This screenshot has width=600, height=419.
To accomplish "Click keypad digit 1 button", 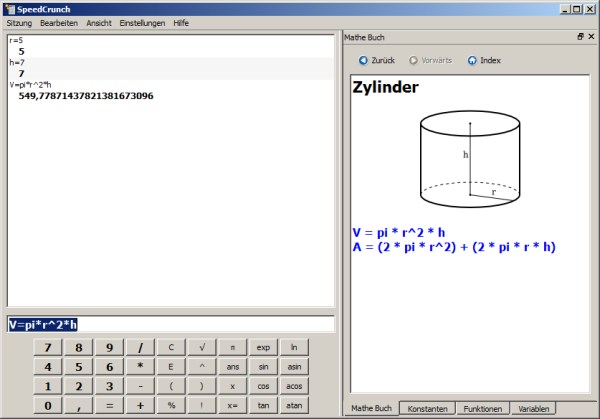I will (48, 386).
